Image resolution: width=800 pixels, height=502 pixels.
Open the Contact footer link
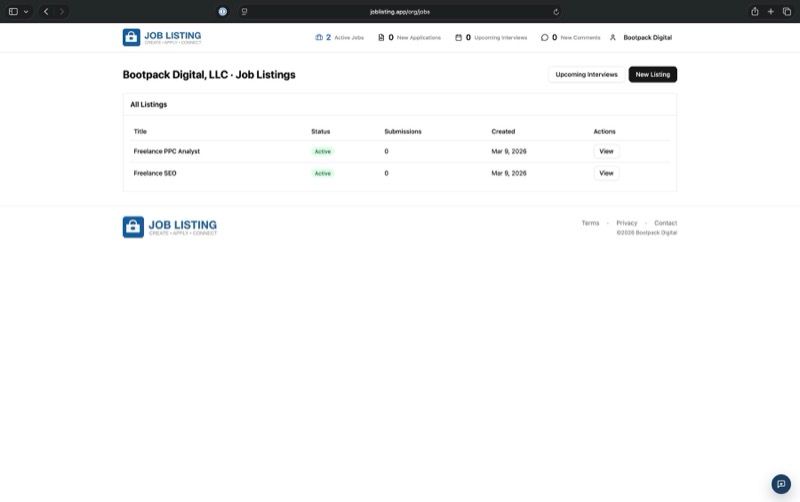(x=665, y=223)
